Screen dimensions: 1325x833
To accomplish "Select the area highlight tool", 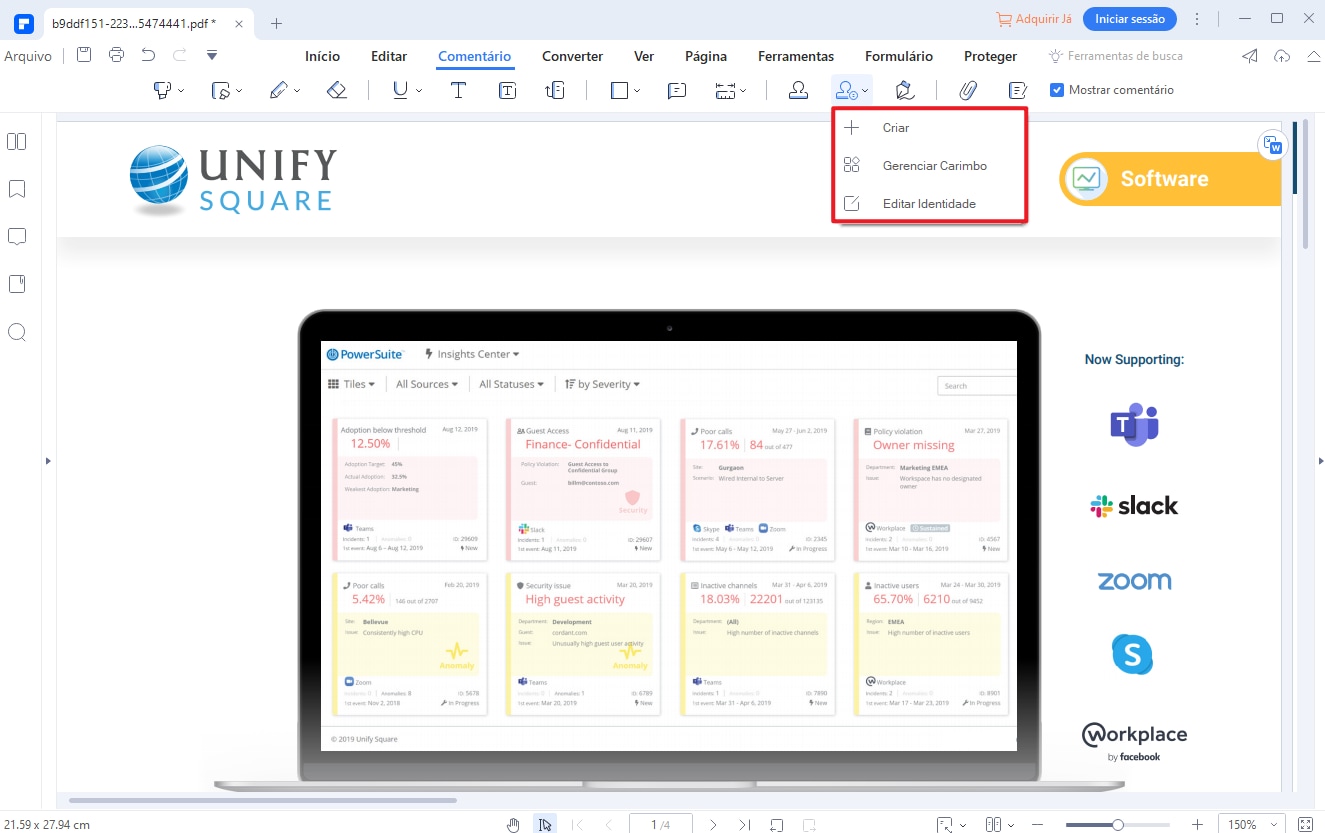I will [221, 90].
